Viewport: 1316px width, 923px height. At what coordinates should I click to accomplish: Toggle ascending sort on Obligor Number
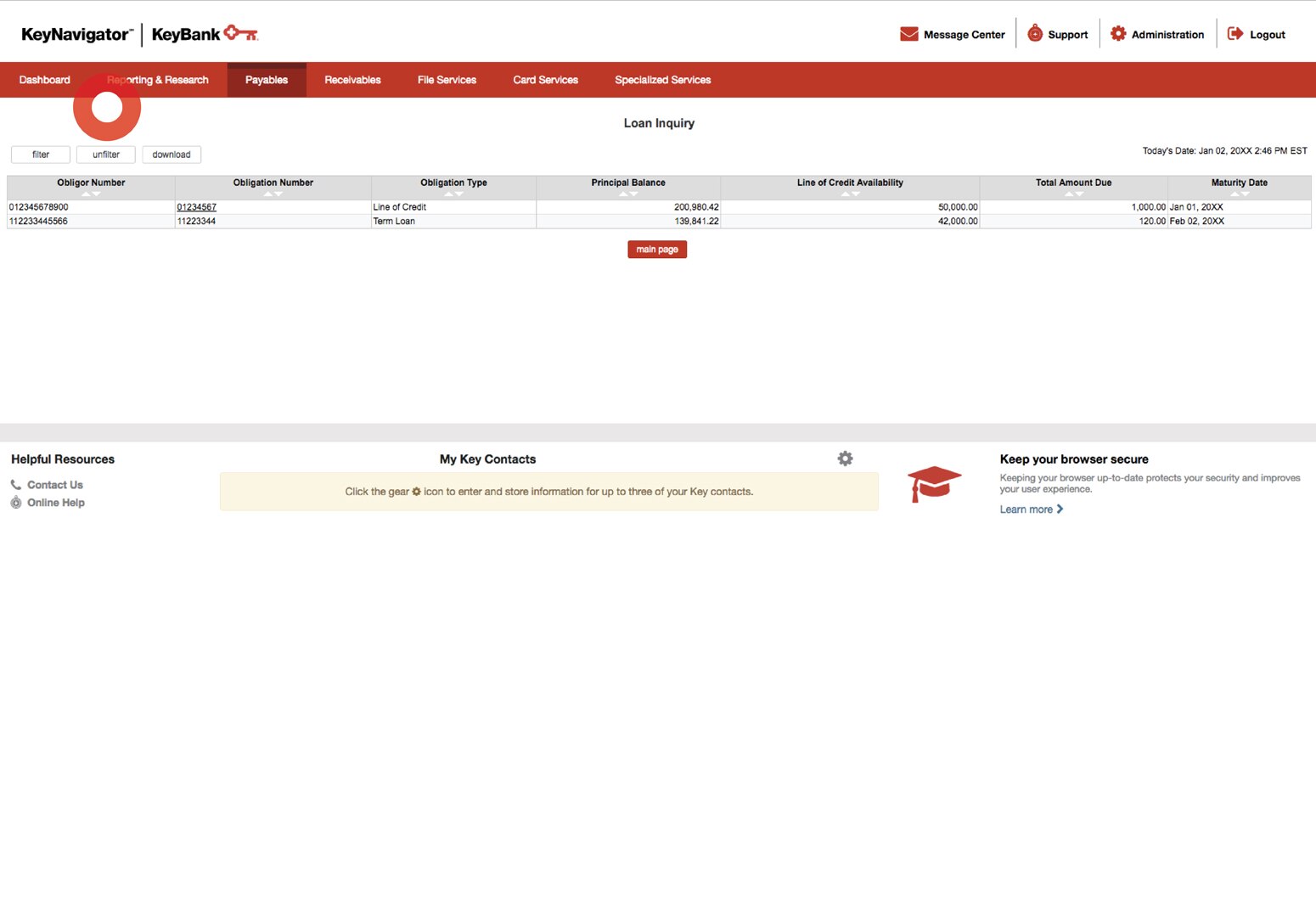pyautogui.click(x=84, y=193)
